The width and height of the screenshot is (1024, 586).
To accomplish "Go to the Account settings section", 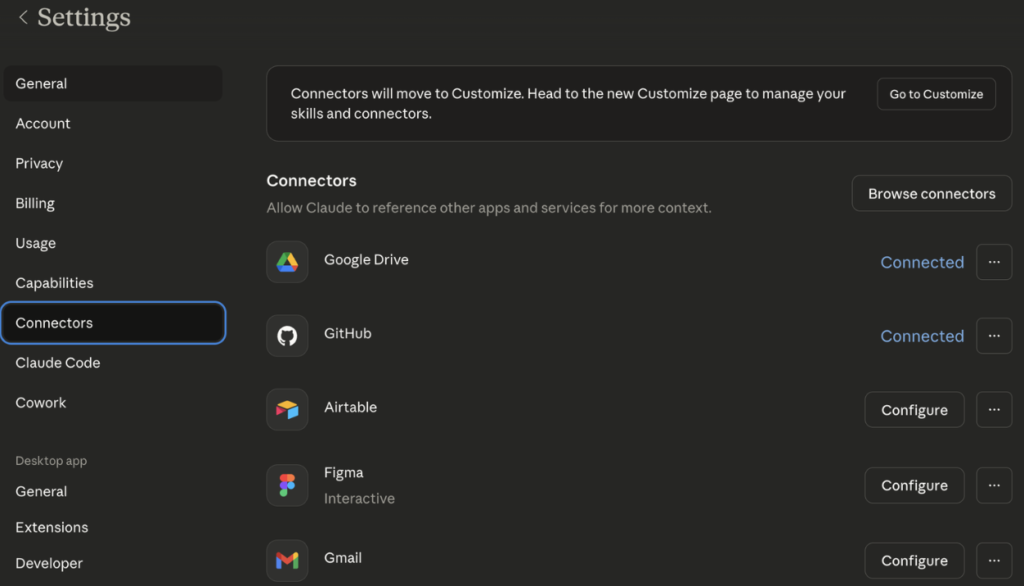I will [43, 124].
